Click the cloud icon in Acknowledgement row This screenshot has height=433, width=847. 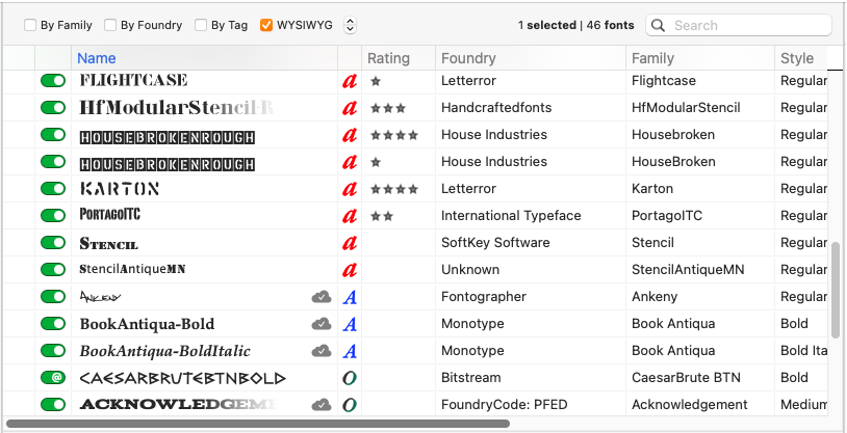(x=321, y=404)
